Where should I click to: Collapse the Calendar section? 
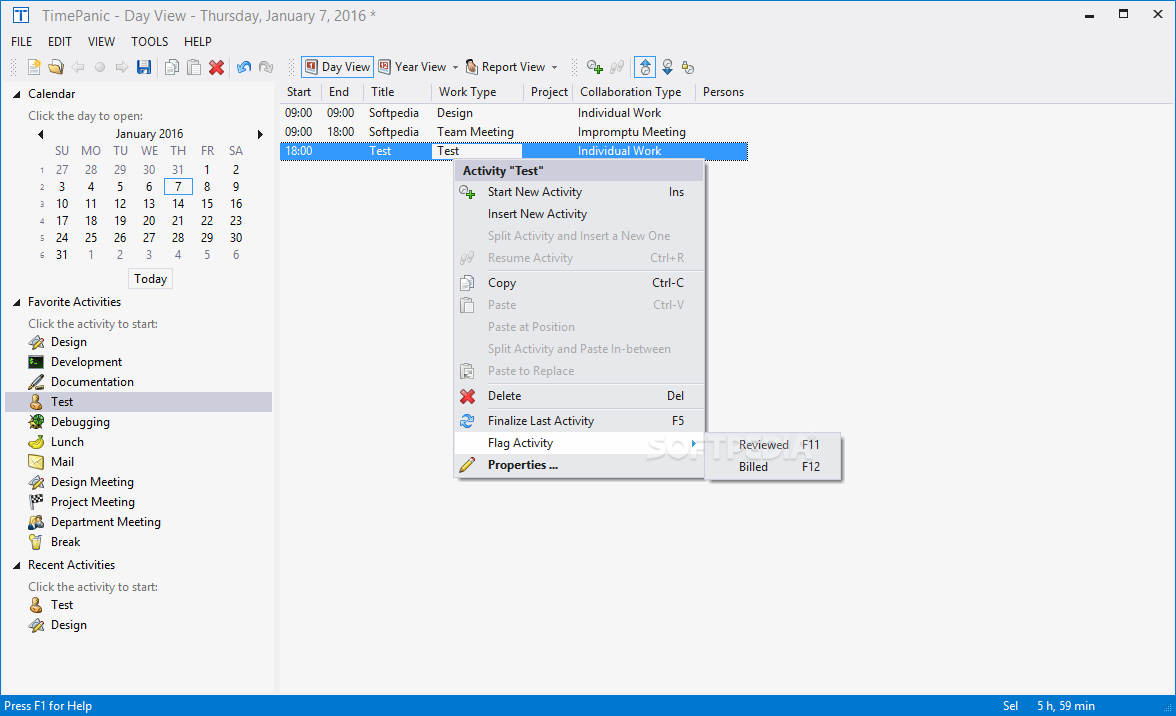16,94
